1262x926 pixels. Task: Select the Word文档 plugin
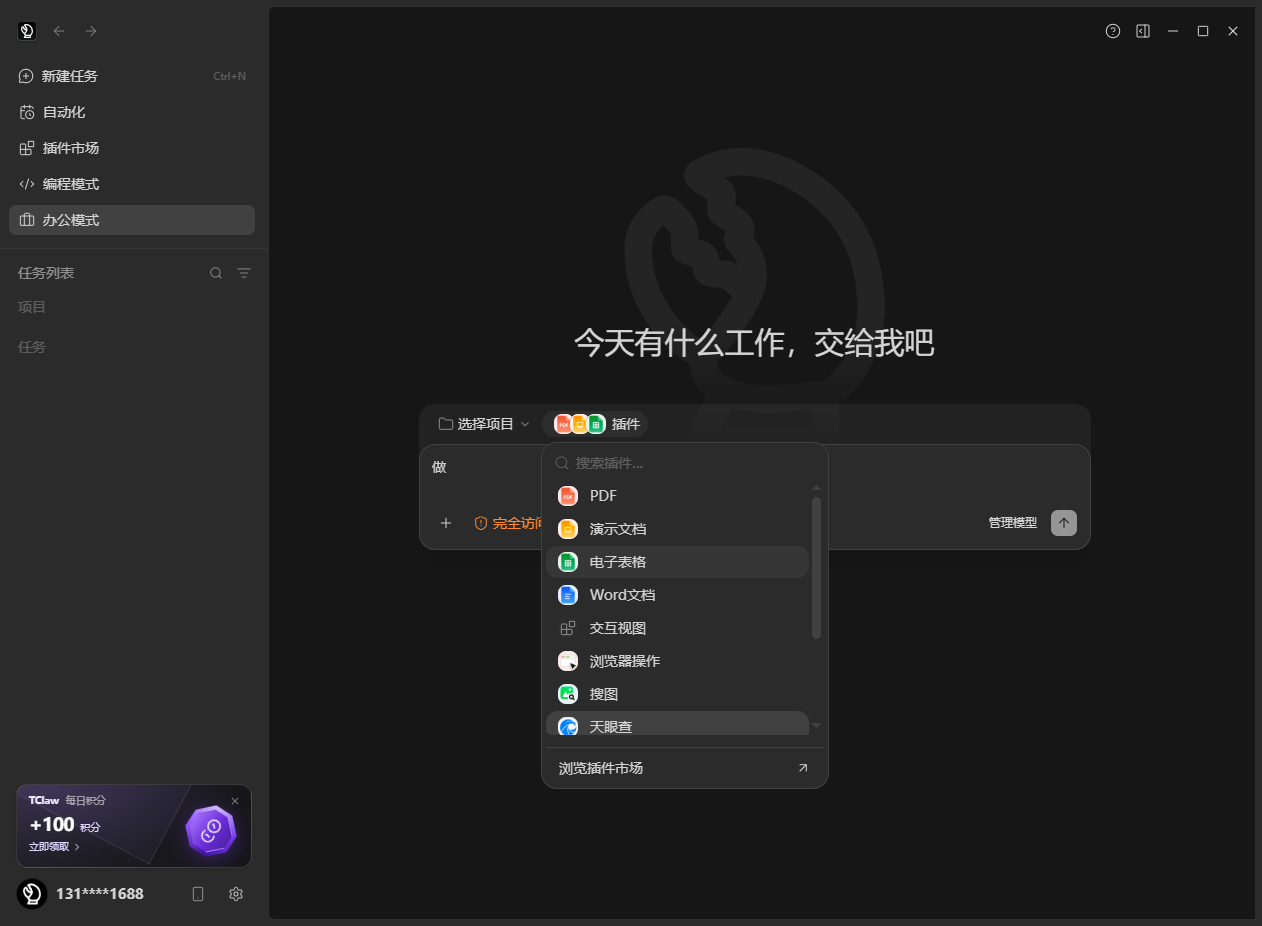[677, 595]
